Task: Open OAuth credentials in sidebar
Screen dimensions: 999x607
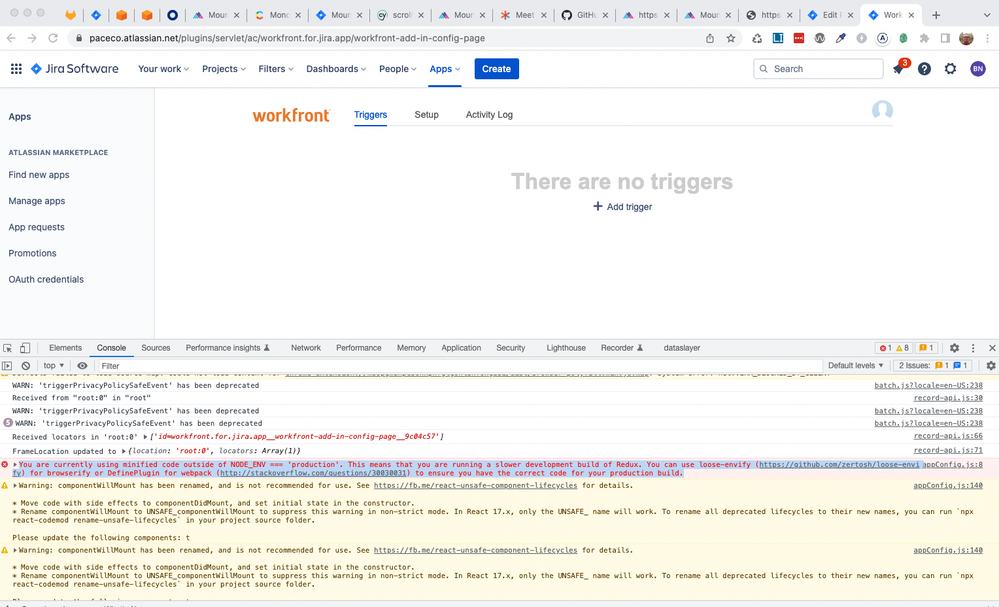Action: pos(46,279)
